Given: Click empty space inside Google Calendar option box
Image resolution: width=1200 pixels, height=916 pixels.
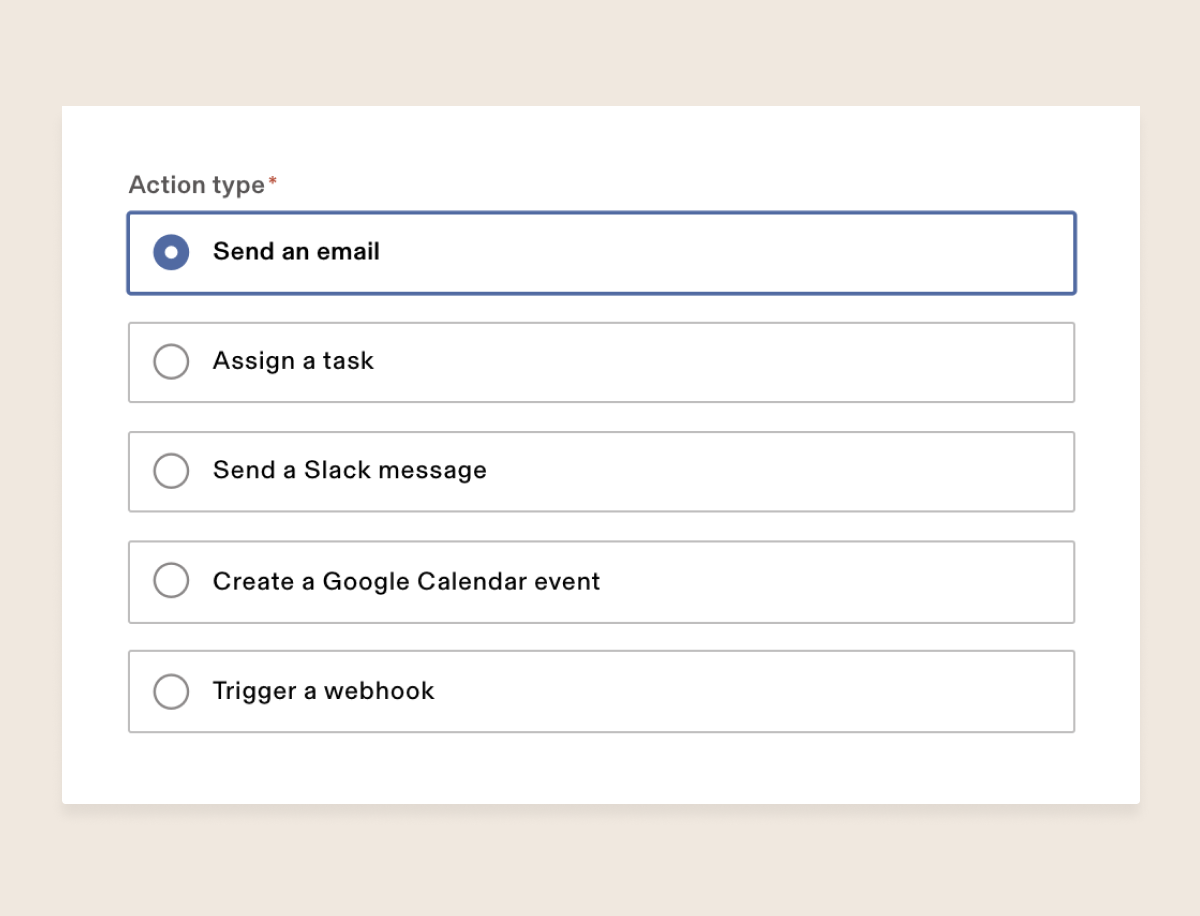Looking at the screenshot, I should click(850, 581).
